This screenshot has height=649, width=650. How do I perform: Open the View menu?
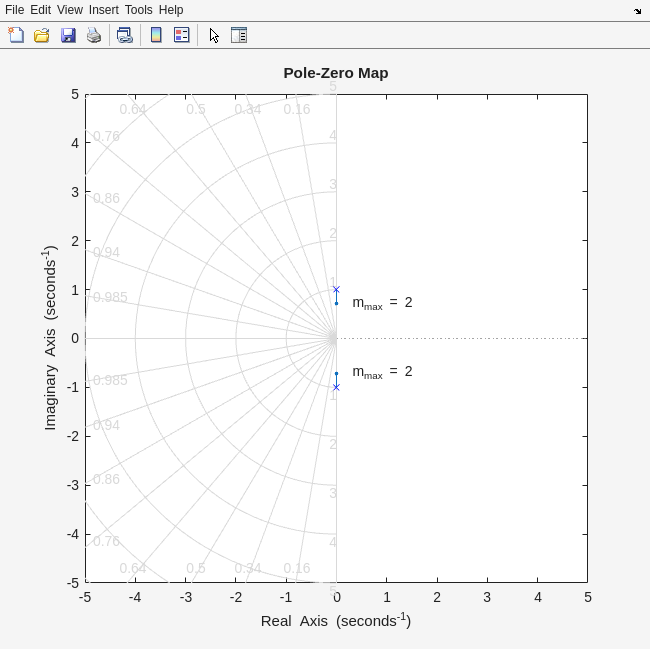click(70, 10)
